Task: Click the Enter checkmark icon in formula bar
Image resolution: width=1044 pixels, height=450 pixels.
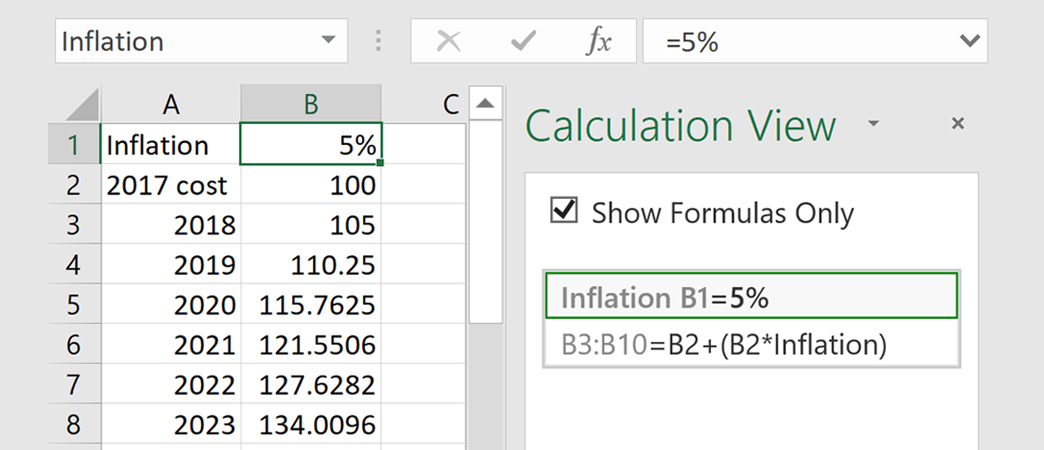Action: (523, 41)
